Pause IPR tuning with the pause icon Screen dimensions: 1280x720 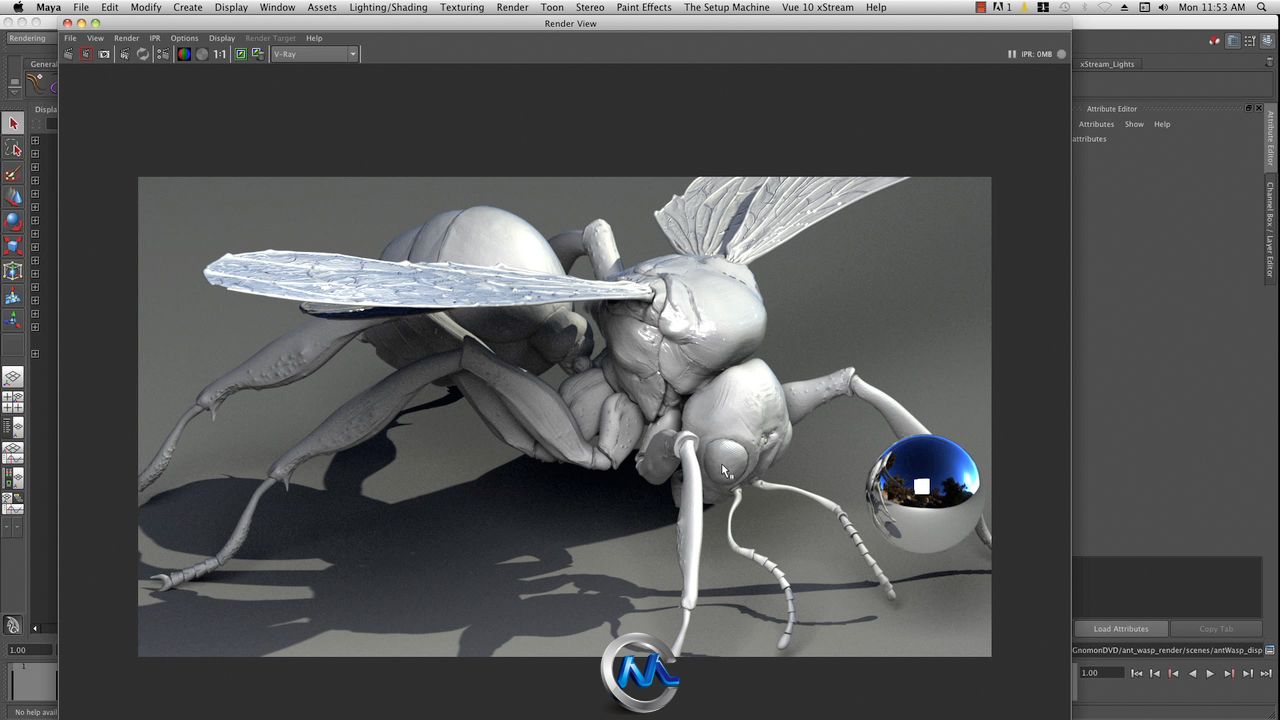[x=1012, y=54]
